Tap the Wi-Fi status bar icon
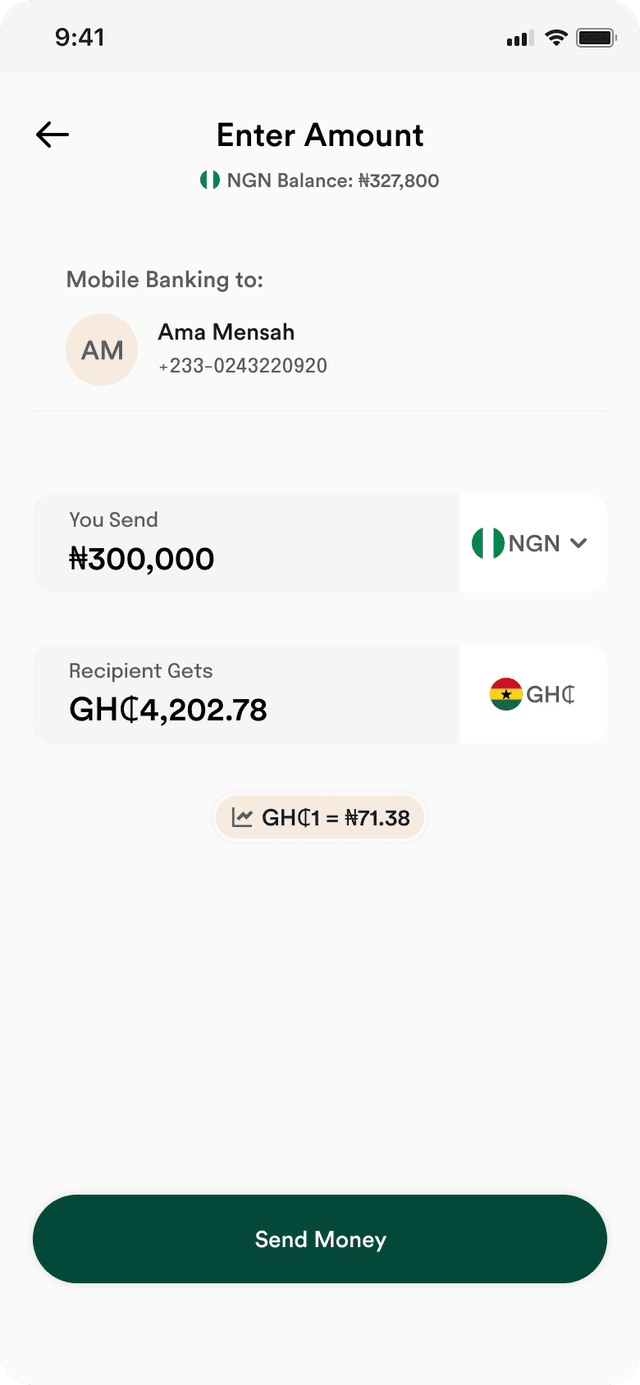 [556, 38]
